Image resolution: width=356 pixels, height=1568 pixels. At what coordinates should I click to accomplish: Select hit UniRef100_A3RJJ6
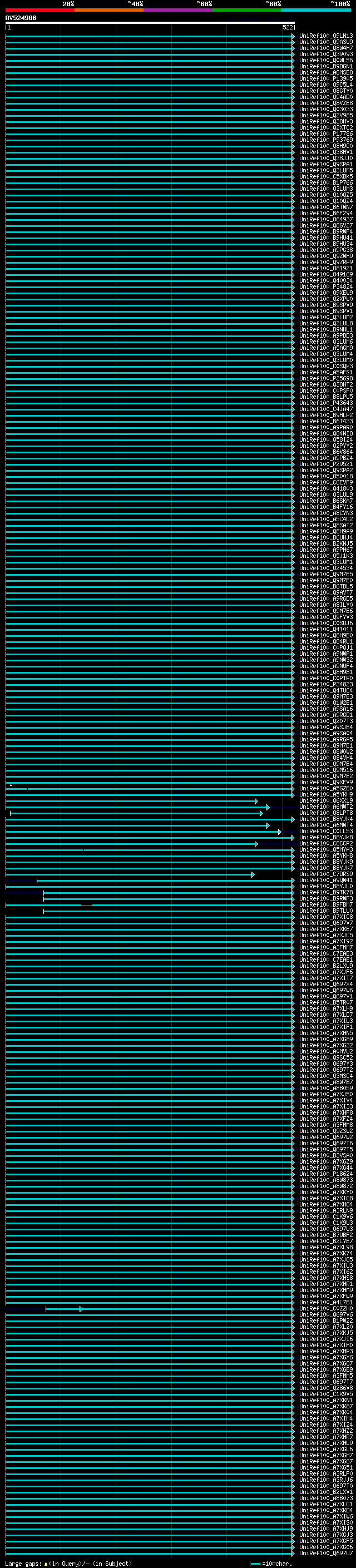pos(326,1480)
